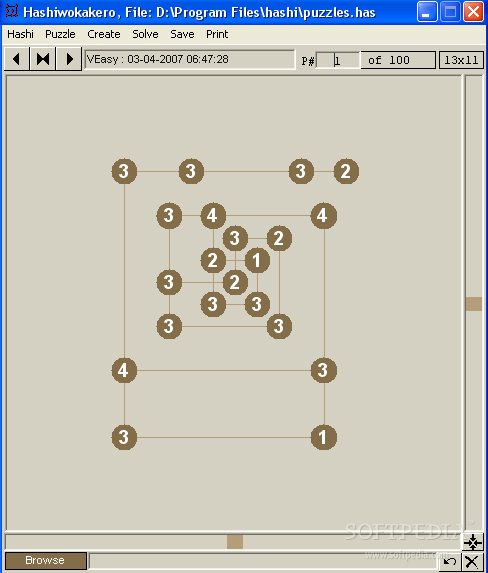Select the bottom-right corner 1 island
The width and height of the screenshot is (488, 573).
click(324, 437)
